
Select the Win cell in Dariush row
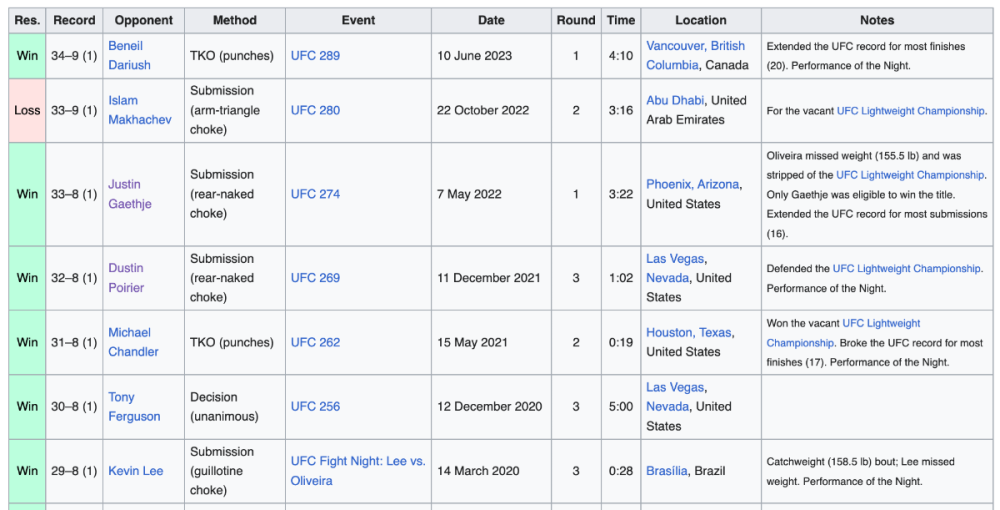(27, 55)
